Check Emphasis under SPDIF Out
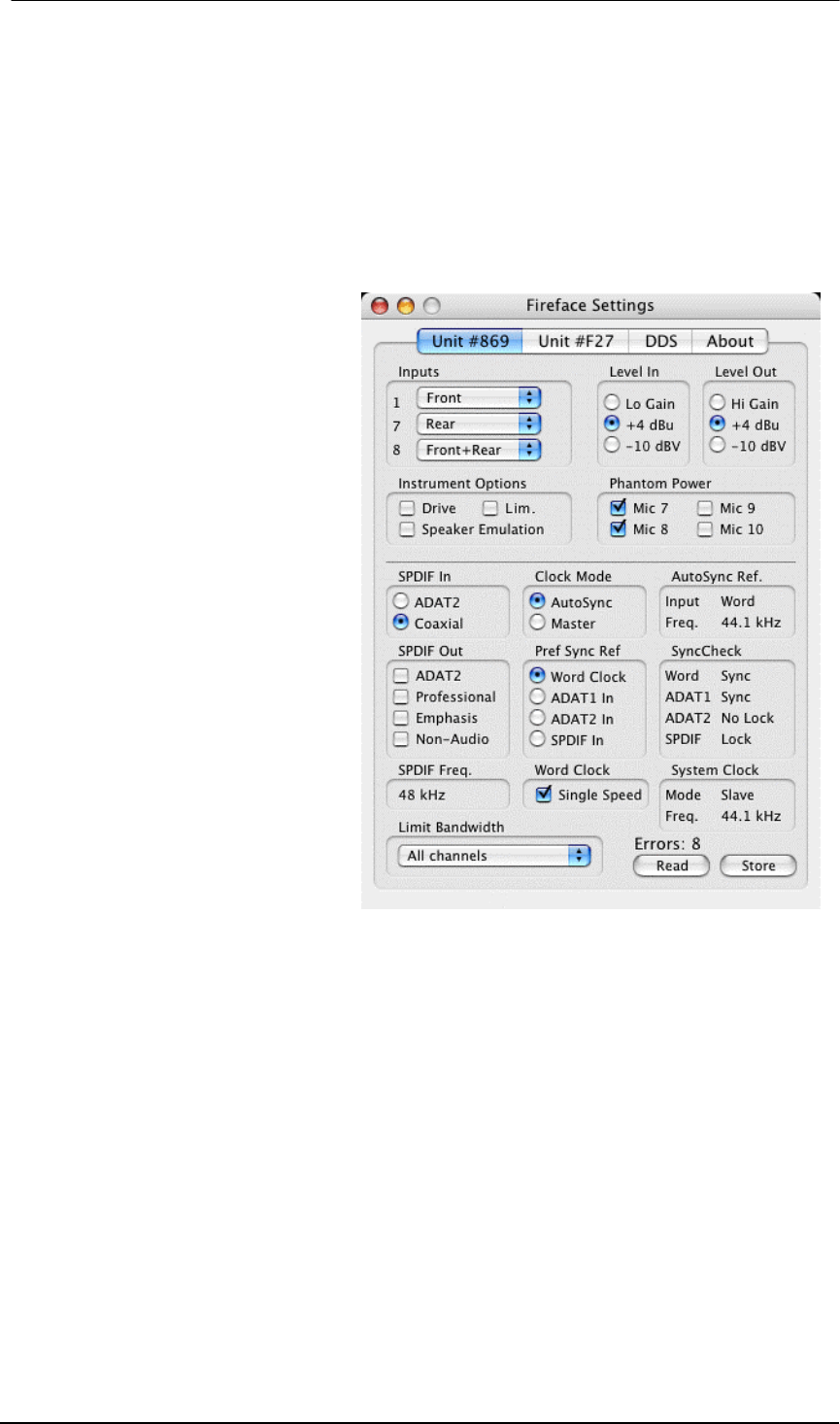Screen dimensions: 840x1424 point(401,718)
